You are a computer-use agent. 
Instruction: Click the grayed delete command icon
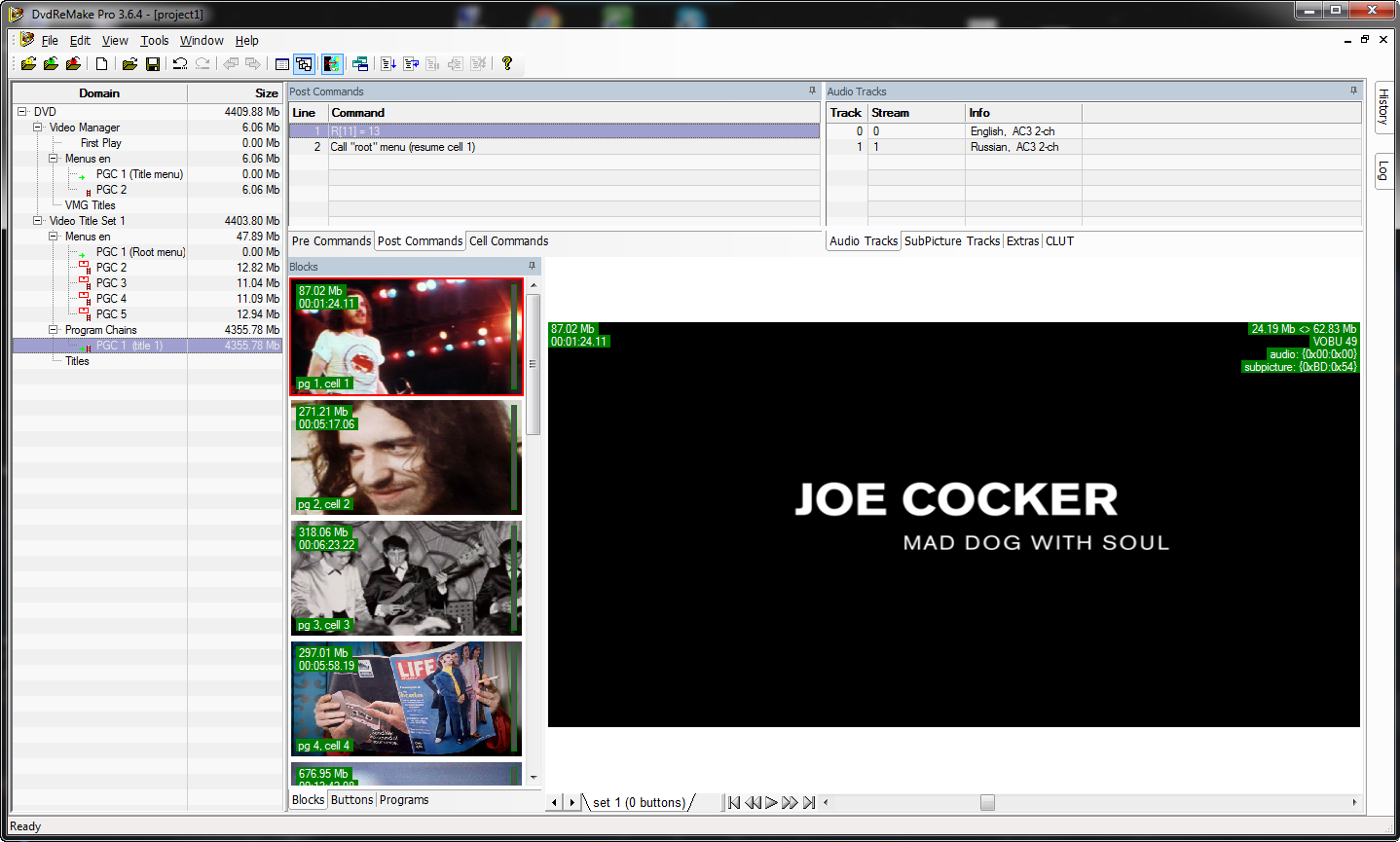point(478,63)
